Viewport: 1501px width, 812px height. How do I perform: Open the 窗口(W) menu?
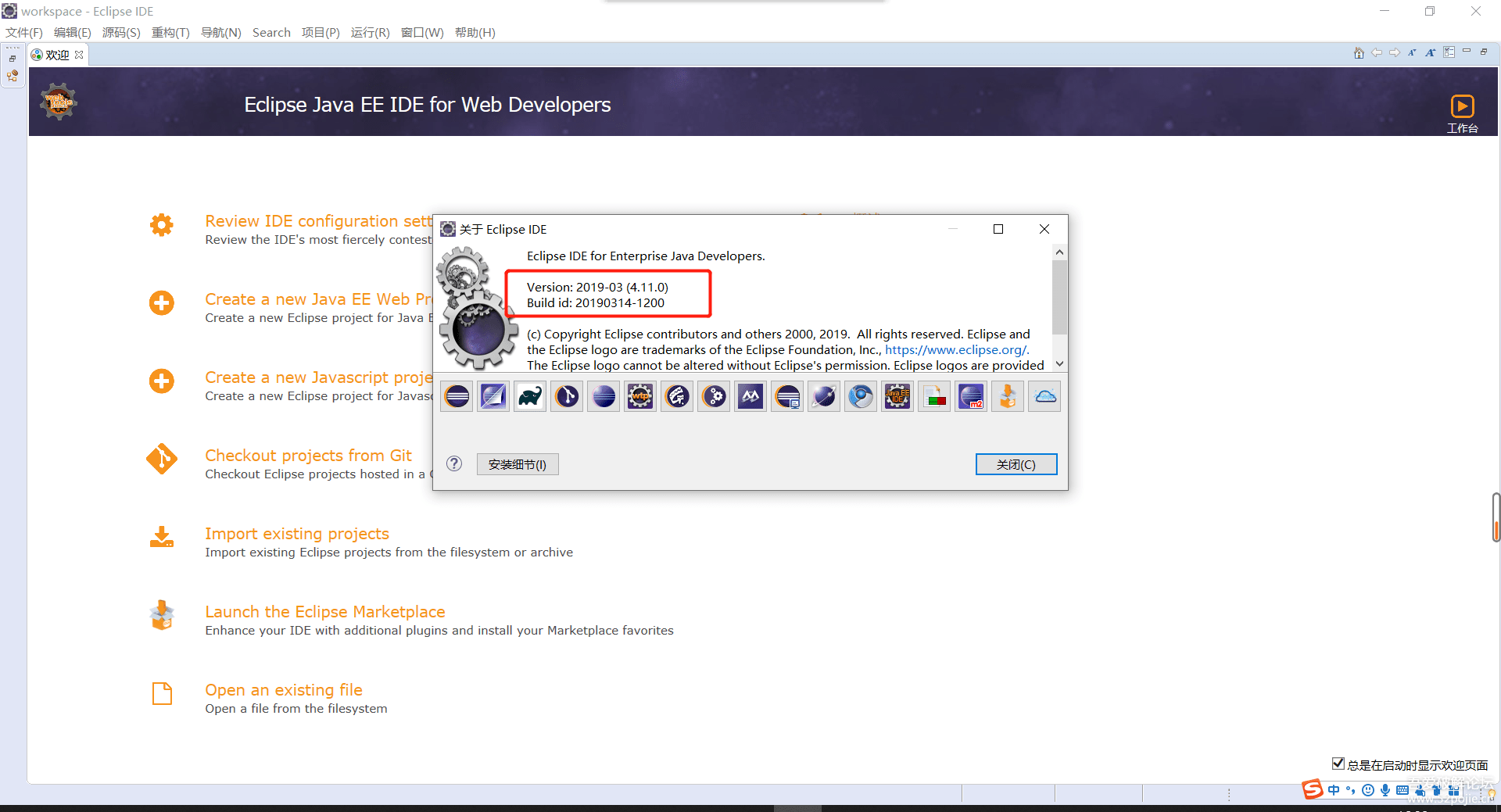[422, 32]
